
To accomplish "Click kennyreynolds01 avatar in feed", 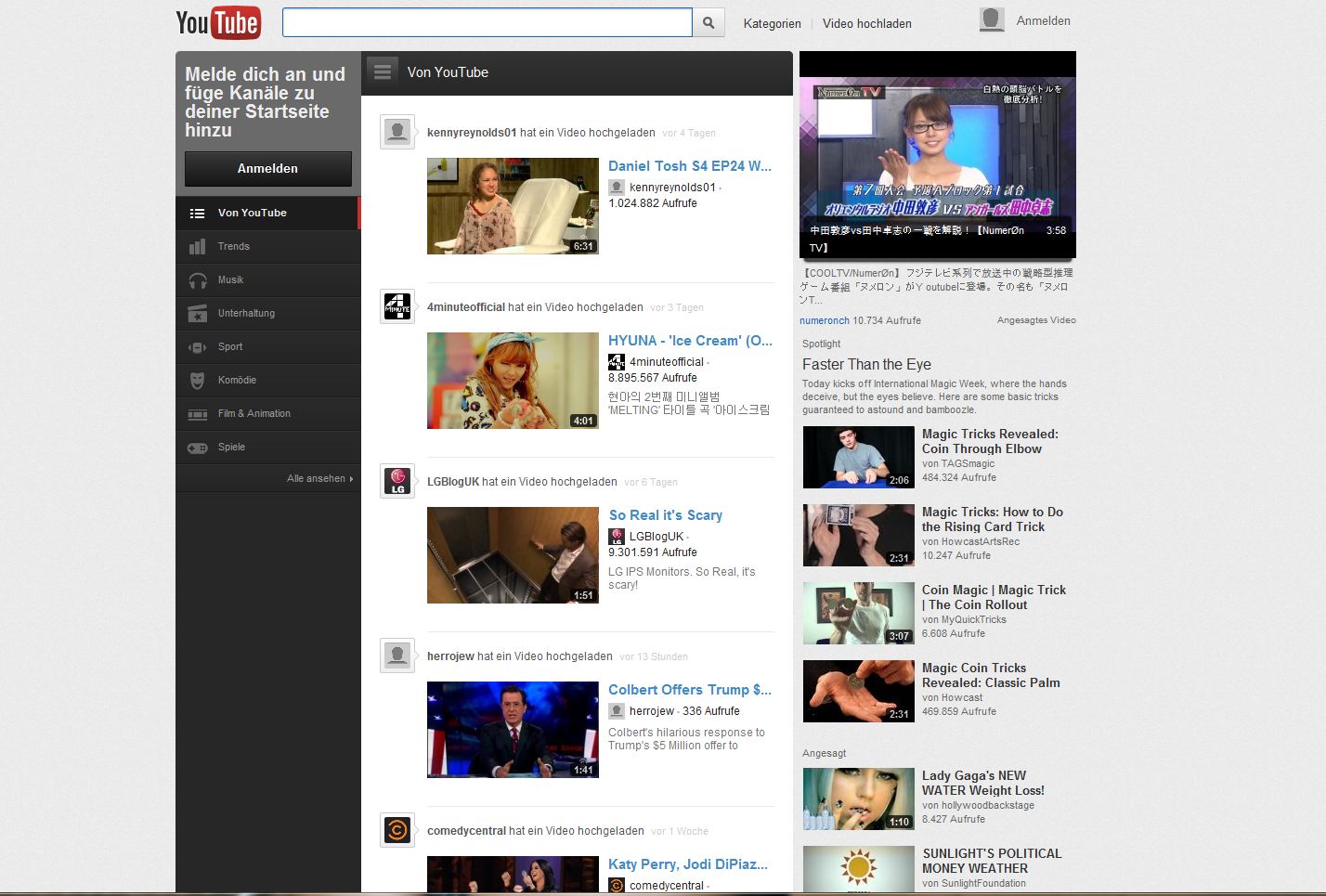I will click(x=397, y=133).
